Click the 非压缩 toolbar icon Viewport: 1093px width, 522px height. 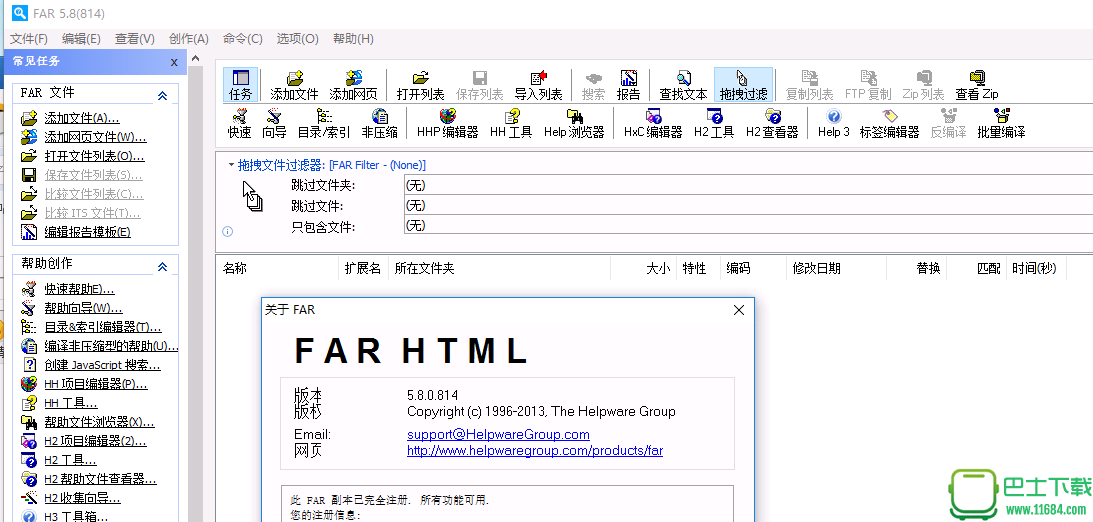[x=380, y=123]
